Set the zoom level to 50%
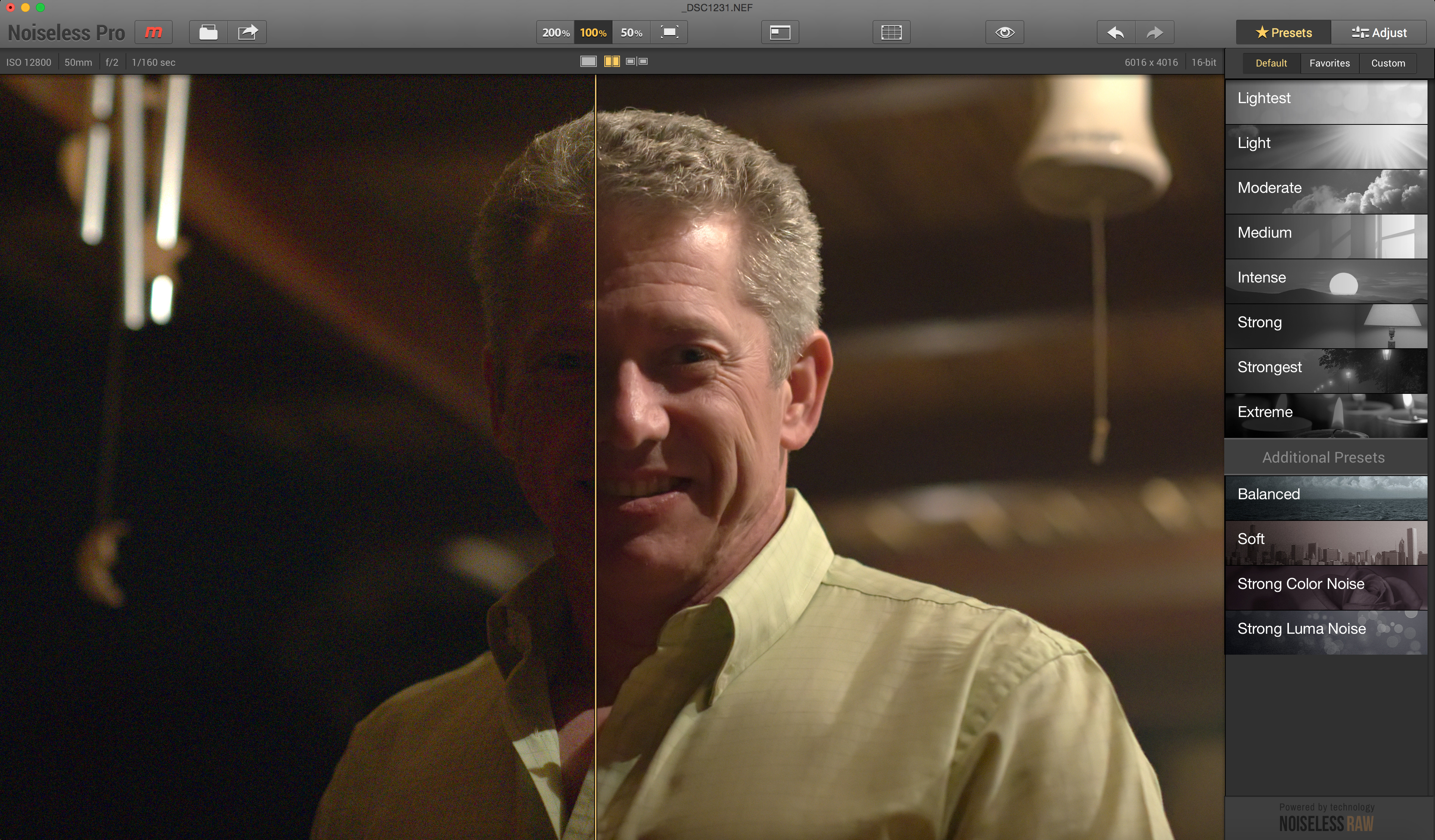 [632, 33]
